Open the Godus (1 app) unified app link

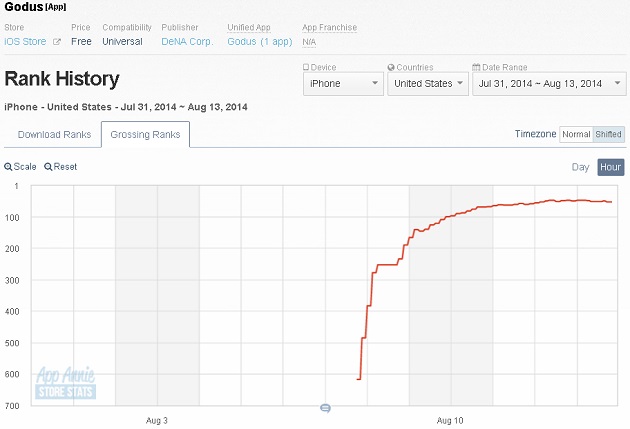260,42
